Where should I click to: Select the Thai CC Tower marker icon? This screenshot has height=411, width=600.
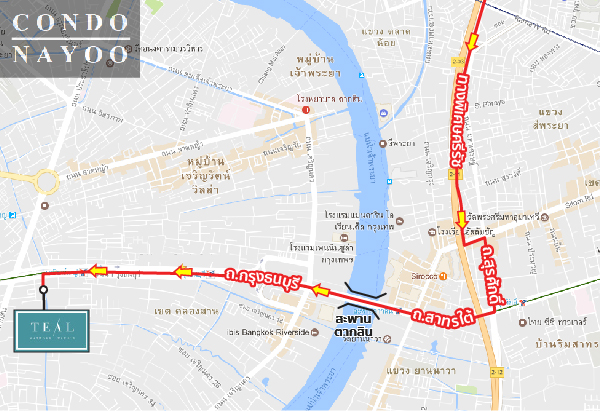tap(522, 322)
